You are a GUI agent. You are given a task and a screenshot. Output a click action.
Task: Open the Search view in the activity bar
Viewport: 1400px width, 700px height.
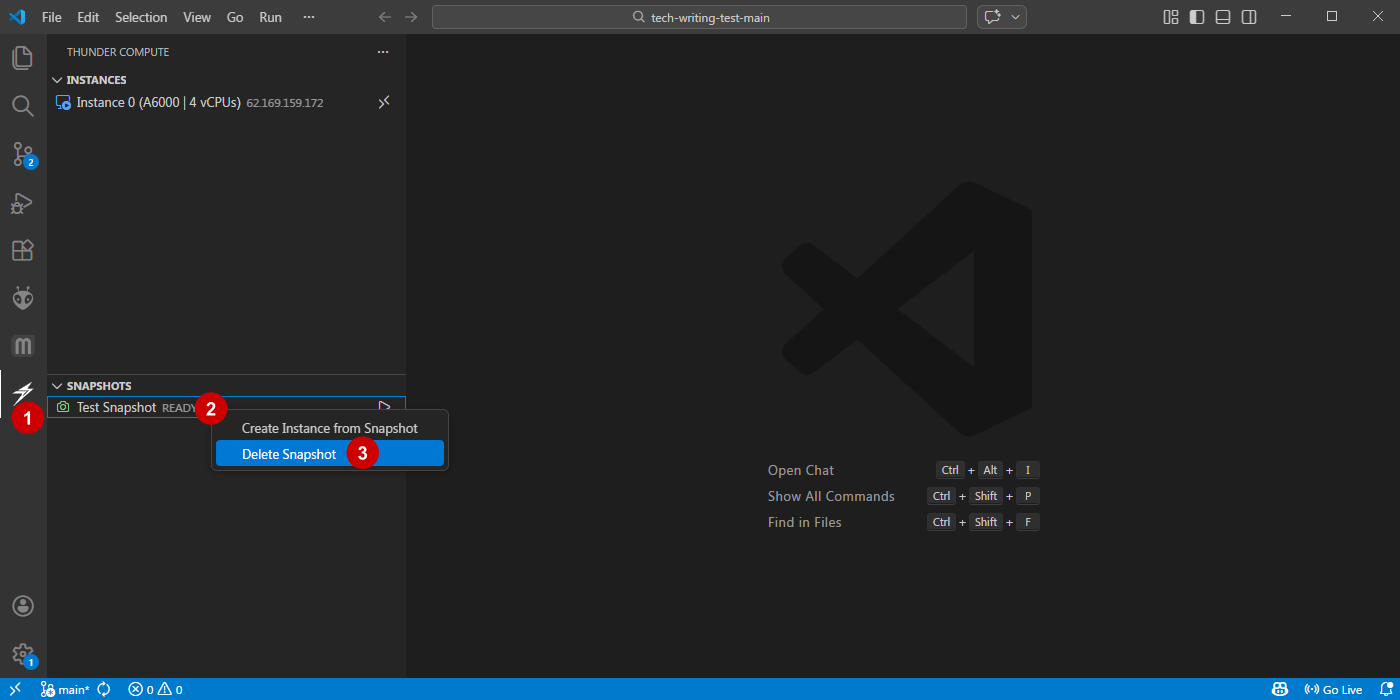[x=22, y=106]
